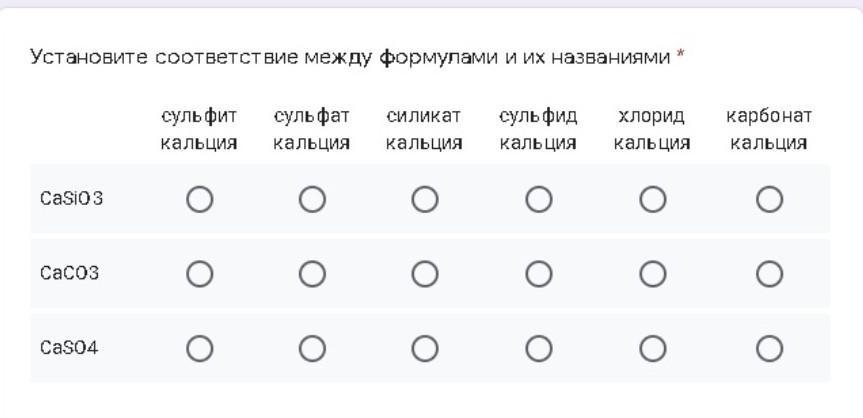
Task: Select сульфит кальция for CaSiO3
Action: 199,200
